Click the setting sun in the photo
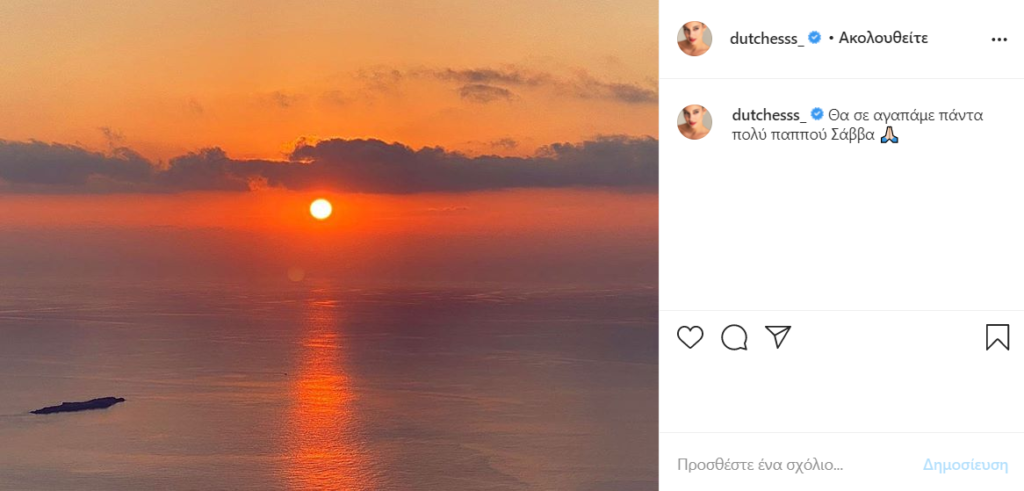1024x491 pixels. pyautogui.click(x=320, y=208)
